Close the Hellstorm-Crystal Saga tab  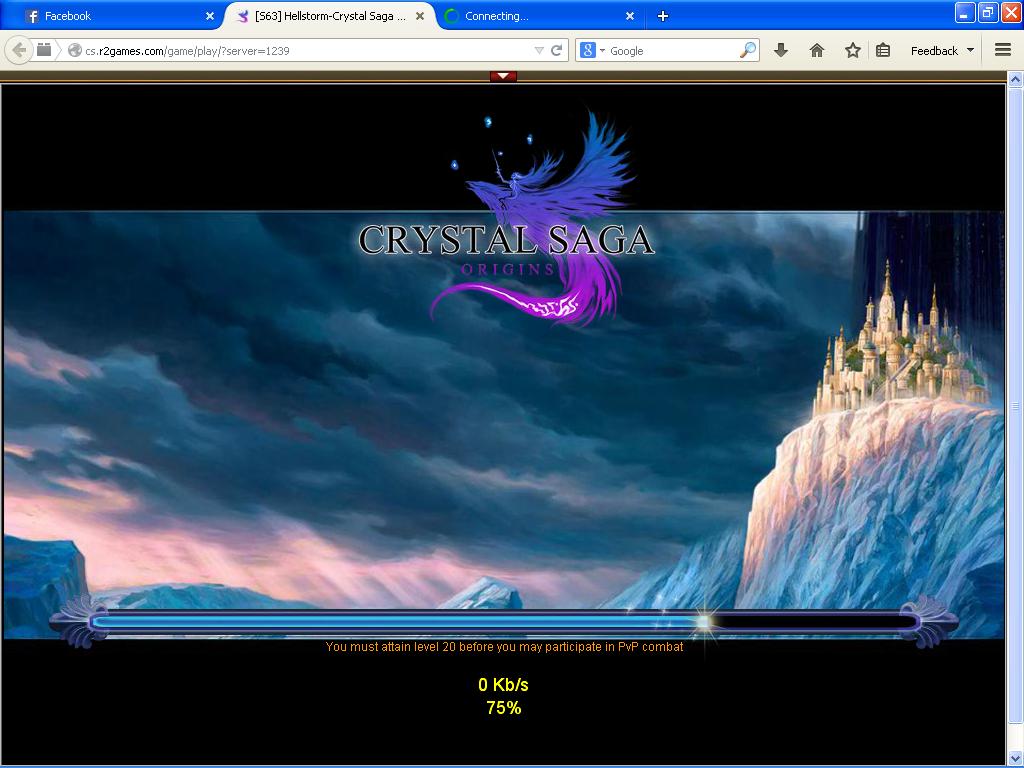tap(420, 16)
